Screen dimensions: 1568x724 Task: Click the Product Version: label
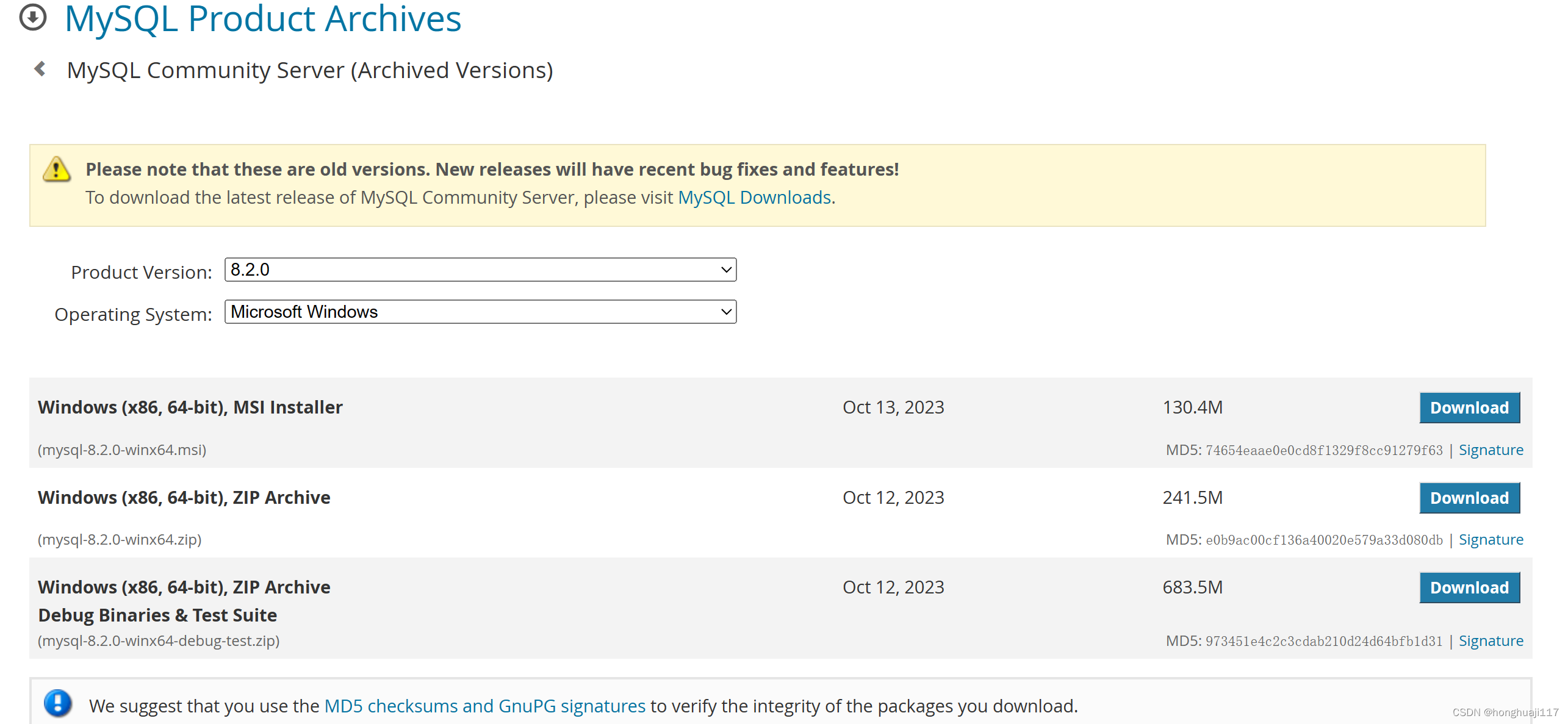click(142, 272)
